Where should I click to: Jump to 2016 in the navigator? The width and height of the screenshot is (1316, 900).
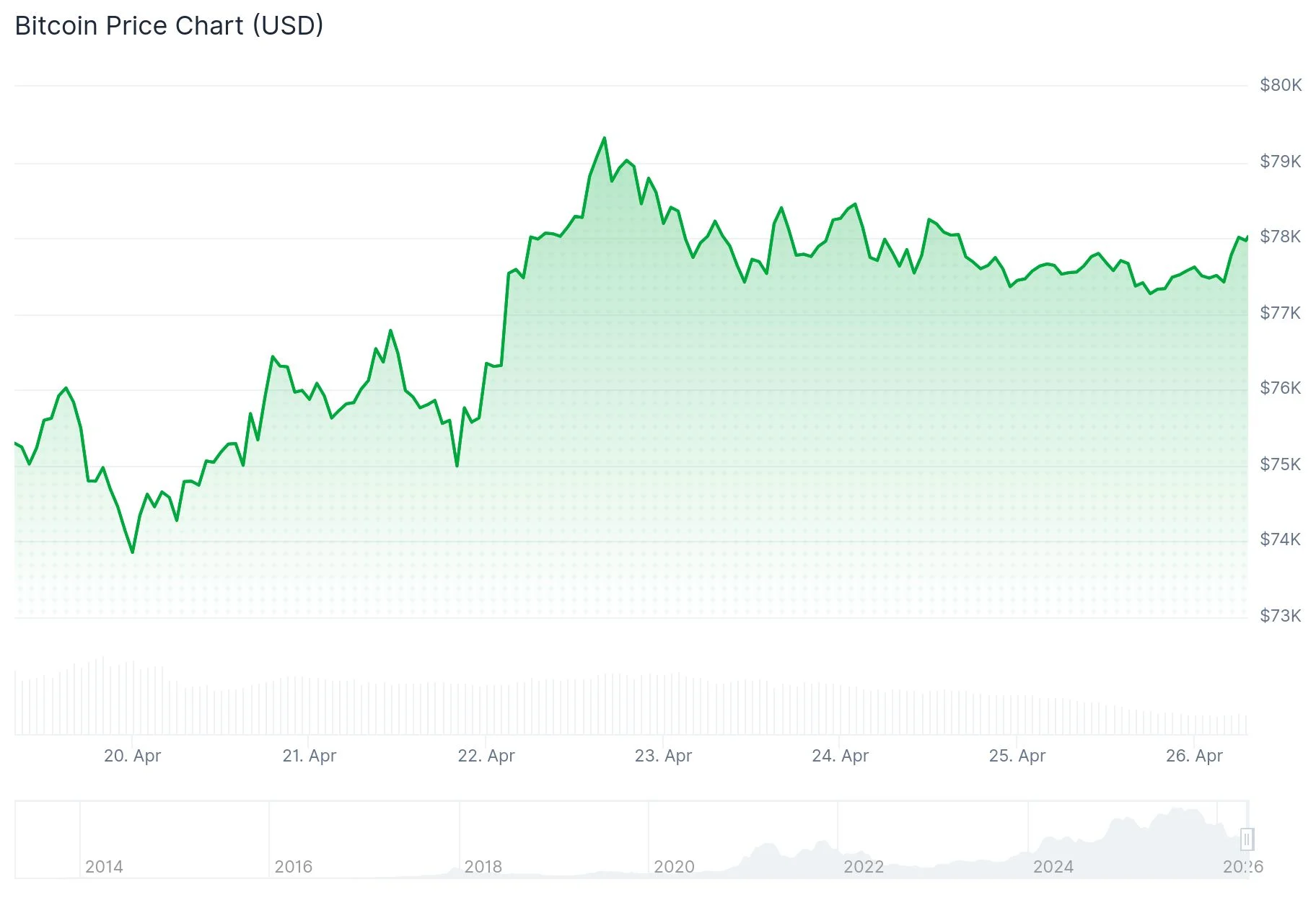[294, 867]
